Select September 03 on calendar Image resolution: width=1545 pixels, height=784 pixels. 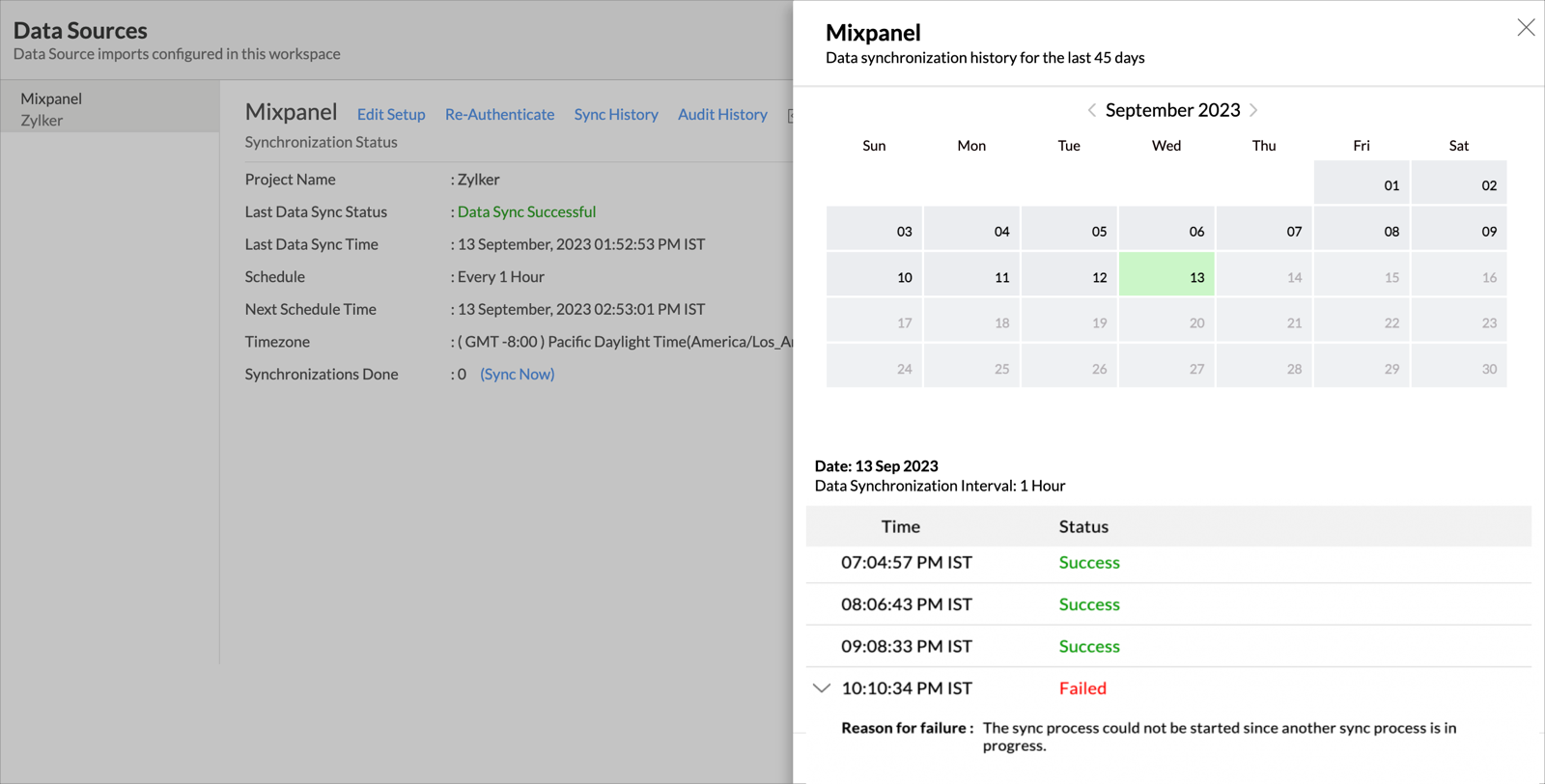coord(874,229)
